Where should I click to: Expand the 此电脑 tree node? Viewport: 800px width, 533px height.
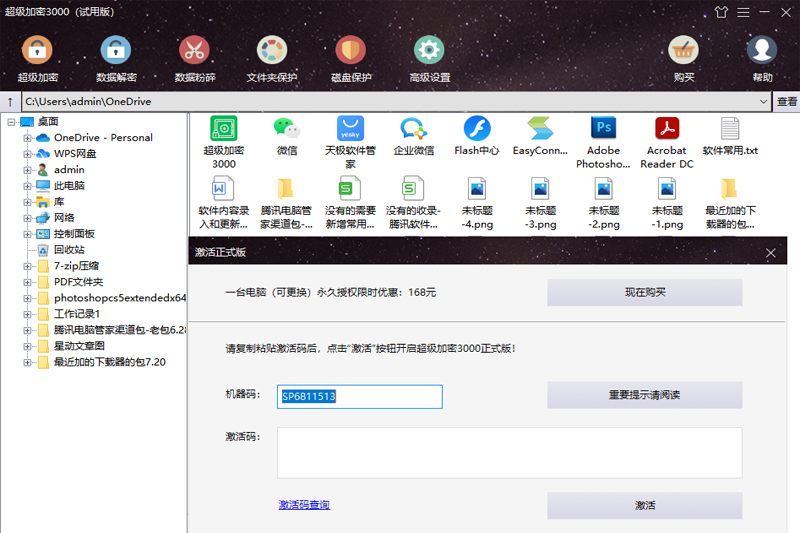[28, 186]
